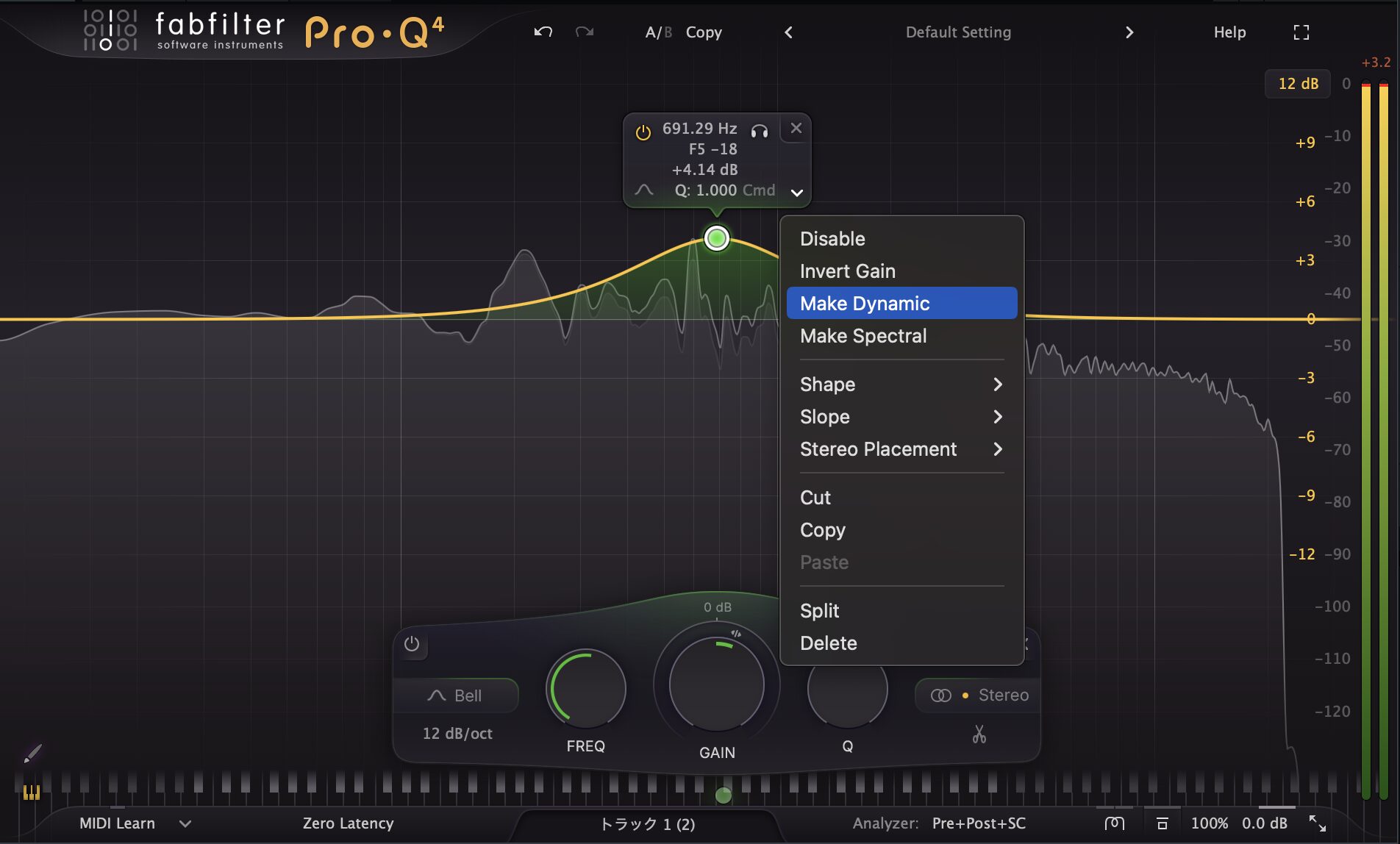Open the Default Setting preset menu

pos(958,32)
